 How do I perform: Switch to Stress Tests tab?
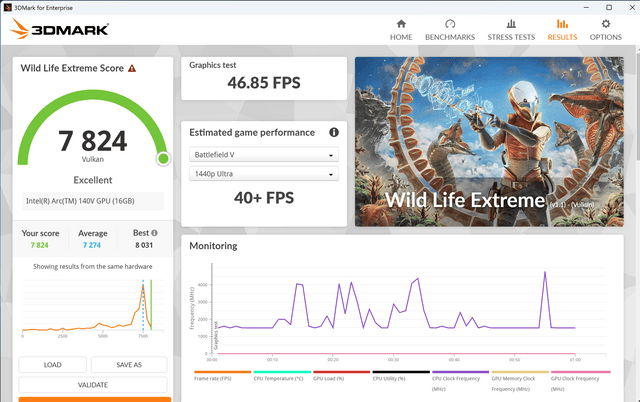pyautogui.click(x=511, y=30)
